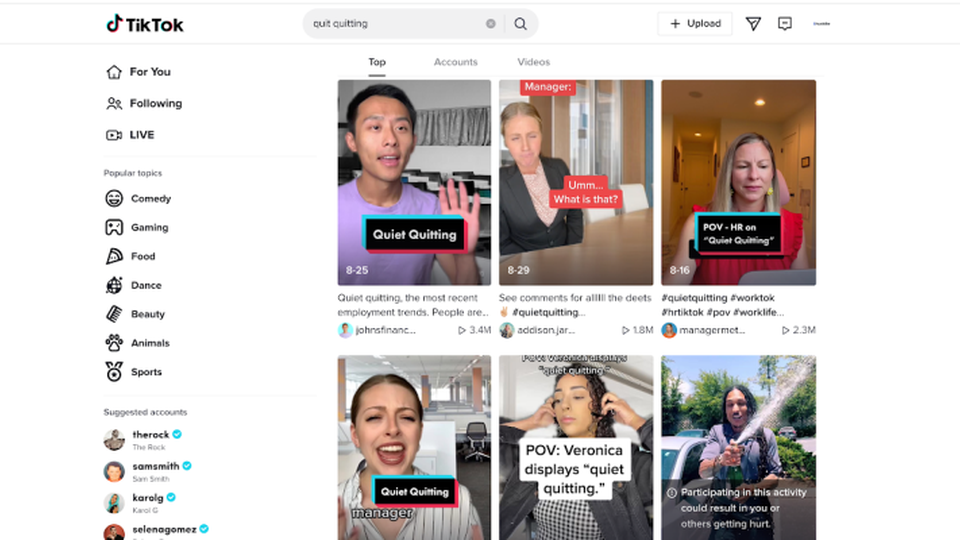Click the '#quietquitting #worktok' caption
Screen dimensions: 960x540
[722, 305]
